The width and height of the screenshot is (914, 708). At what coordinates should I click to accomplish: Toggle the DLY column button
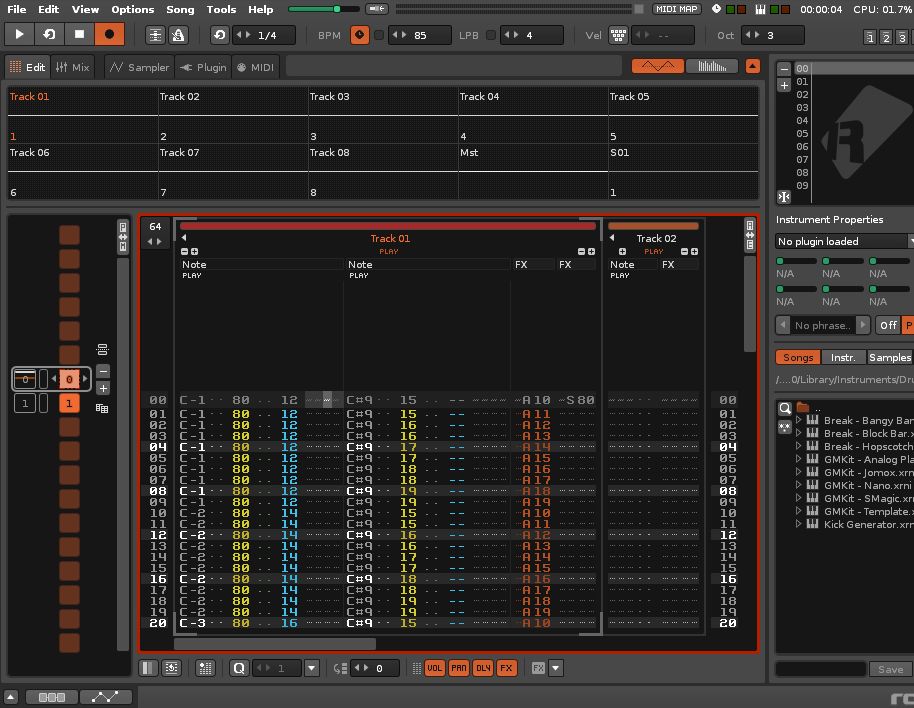click(x=483, y=668)
